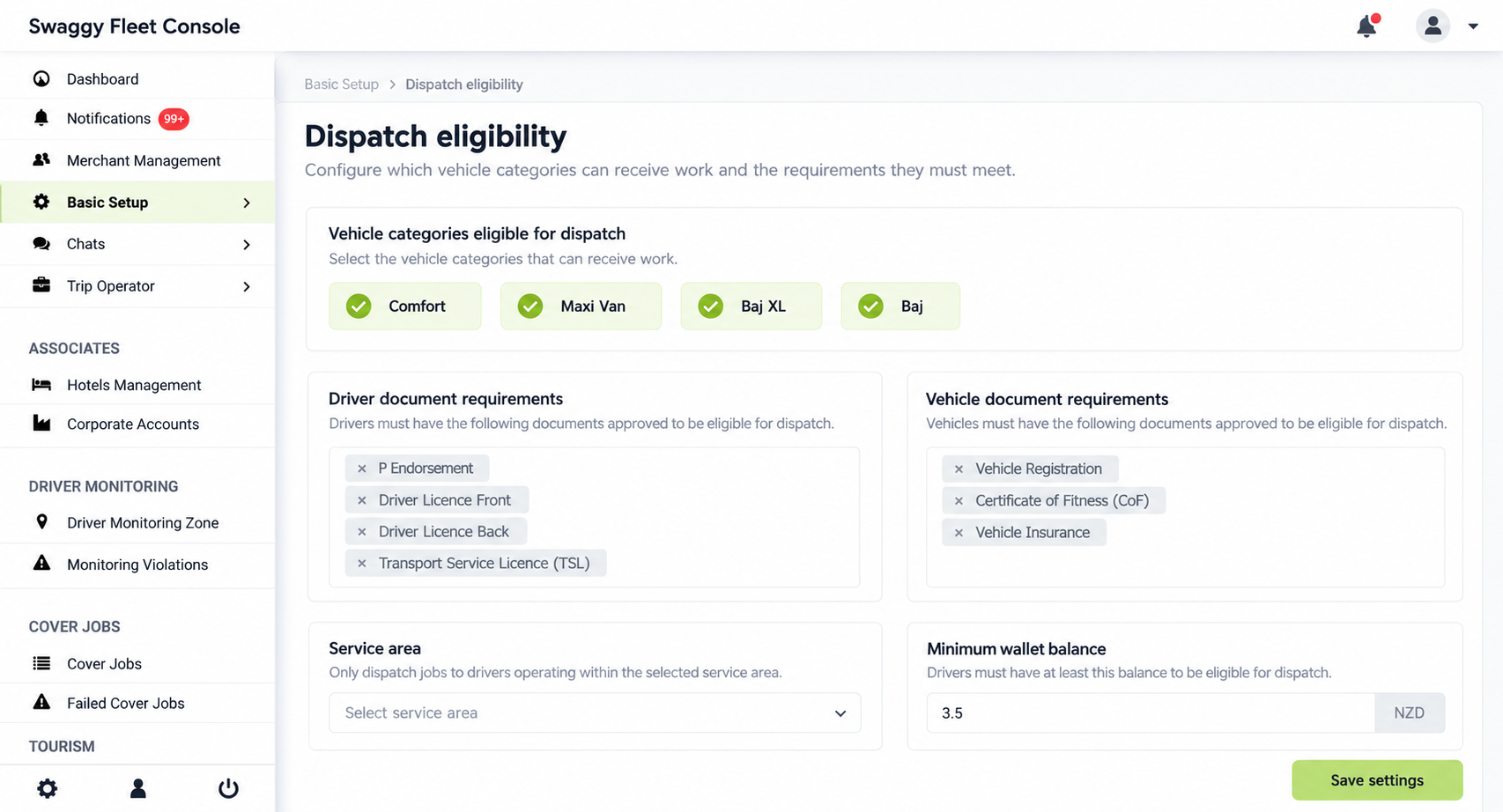Open the notification bell in the header
This screenshot has width=1503, height=812.
point(1366,26)
